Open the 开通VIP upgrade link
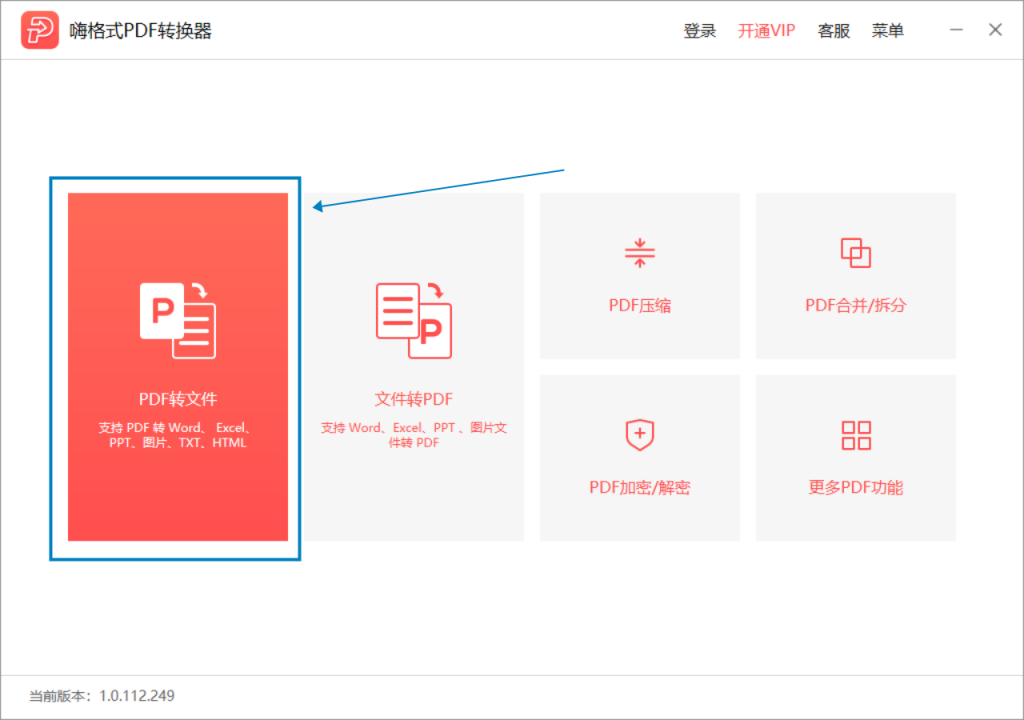This screenshot has width=1024, height=720. pyautogui.click(x=767, y=31)
